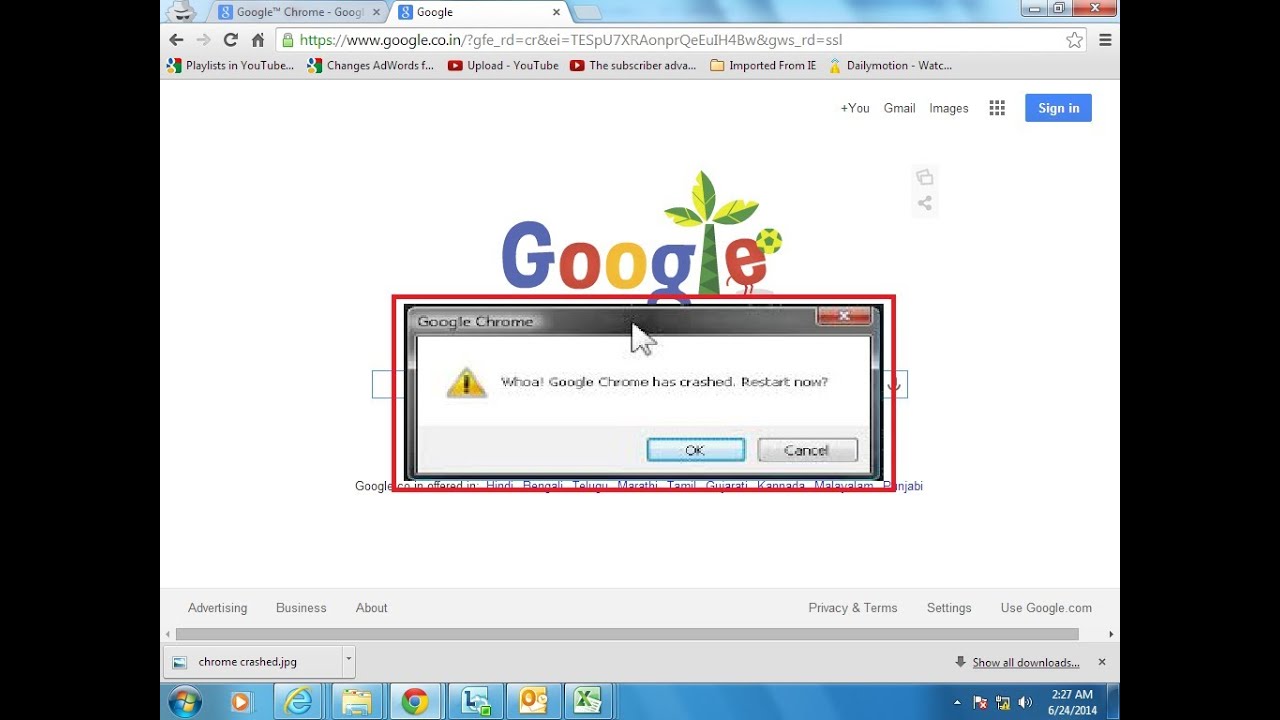
Task: Open Changes AdWords bookmark
Action: [371, 65]
